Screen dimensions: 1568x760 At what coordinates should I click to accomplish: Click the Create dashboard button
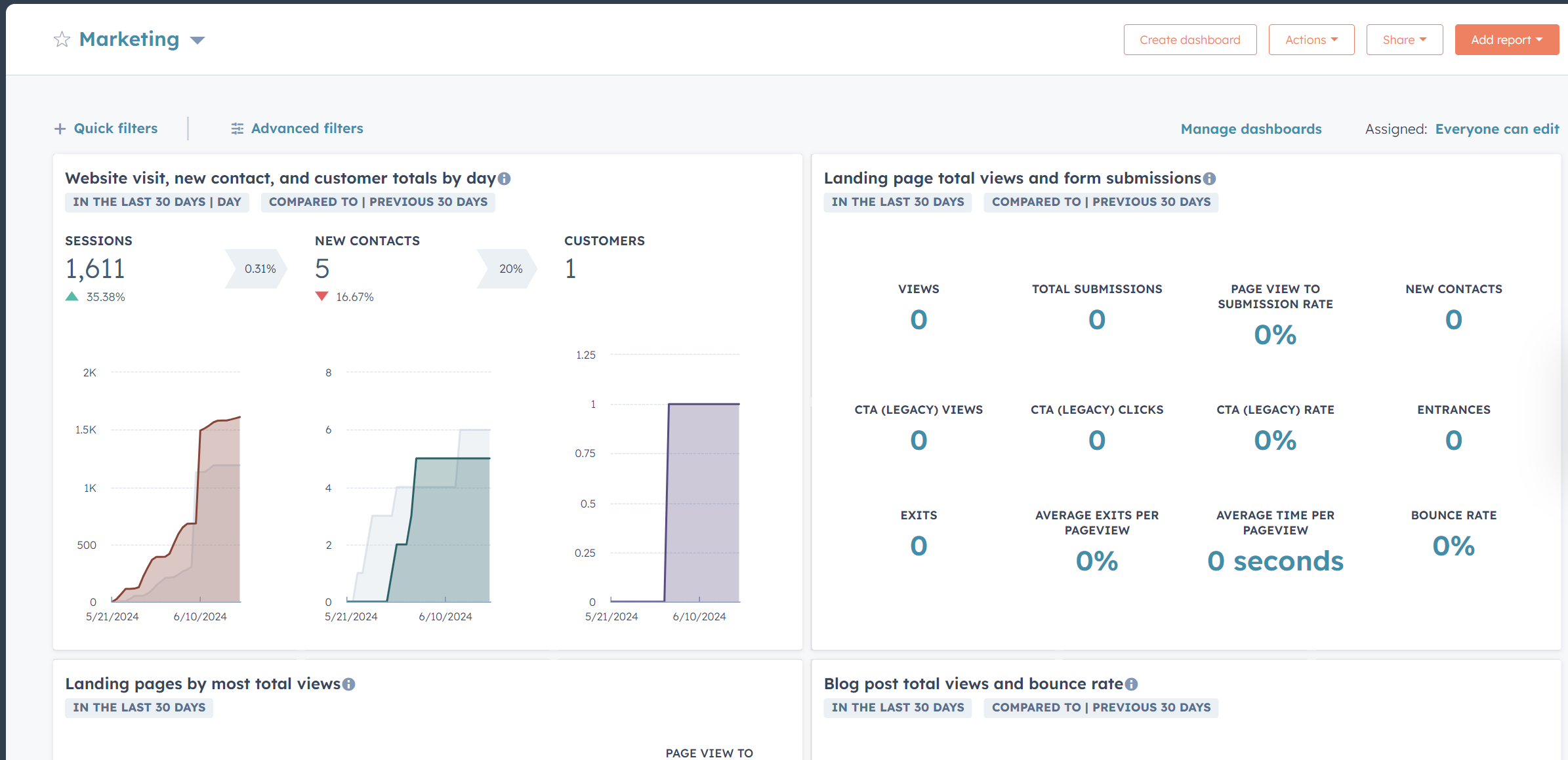[1189, 40]
